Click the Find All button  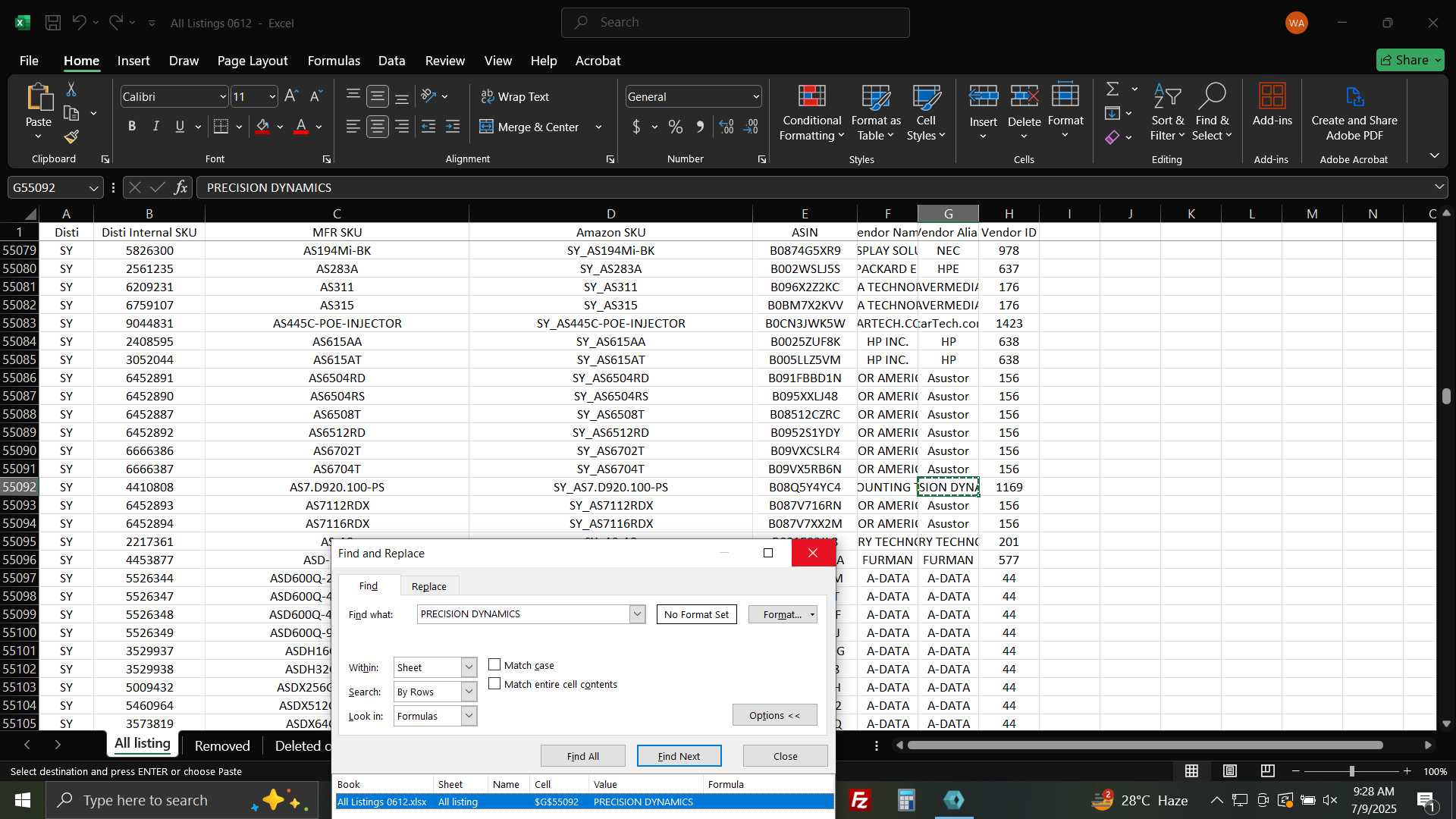tap(582, 756)
